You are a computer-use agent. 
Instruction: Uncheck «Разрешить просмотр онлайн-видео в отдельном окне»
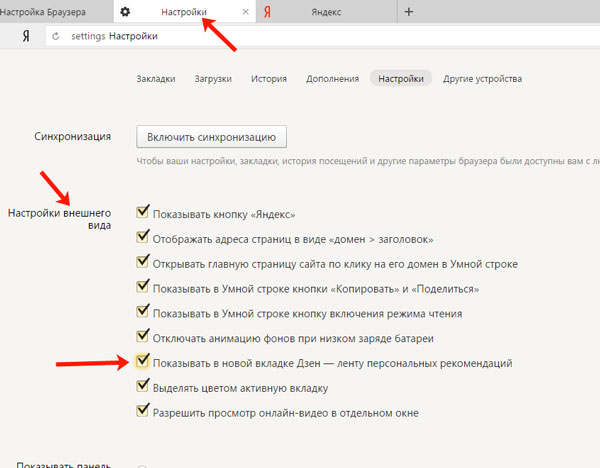pos(143,412)
